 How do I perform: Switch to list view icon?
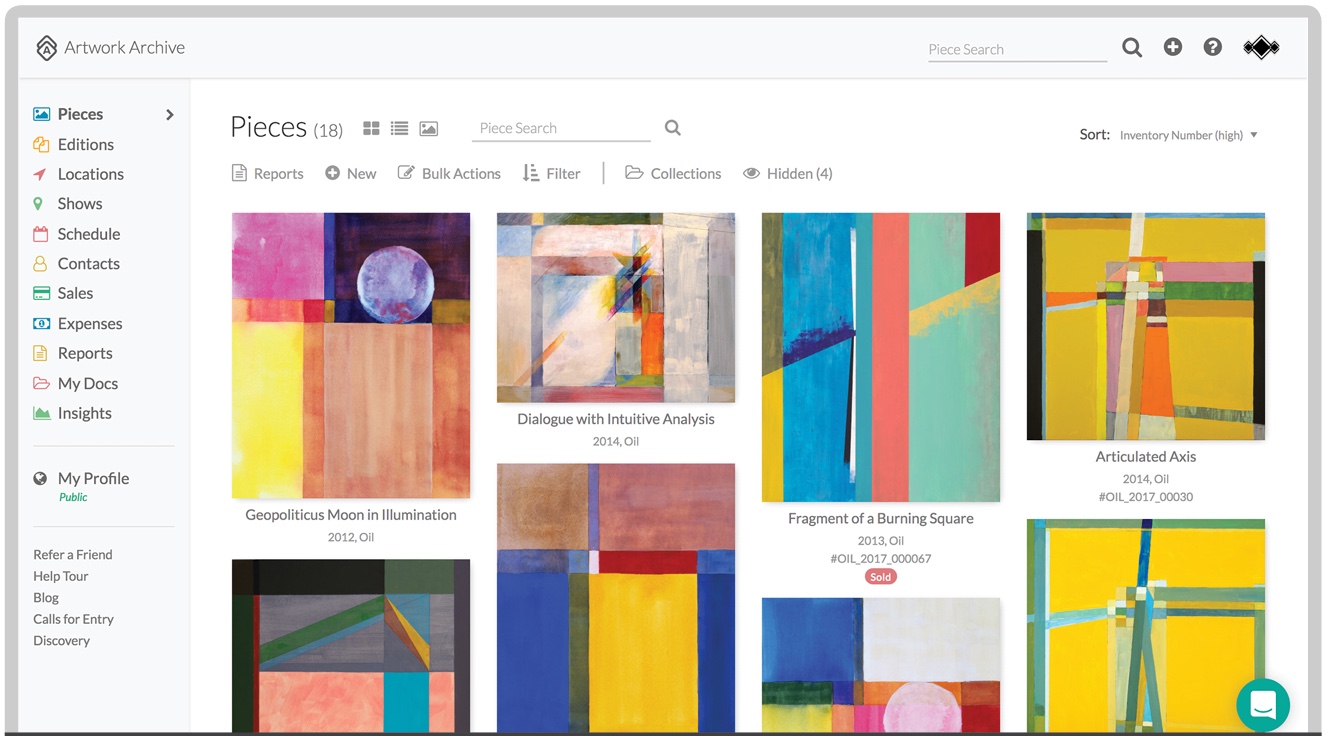(399, 129)
